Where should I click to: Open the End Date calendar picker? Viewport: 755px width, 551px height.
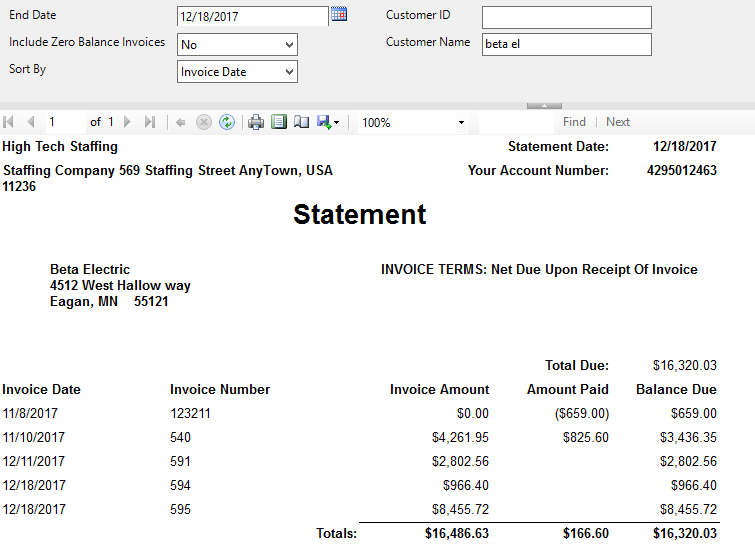pyautogui.click(x=339, y=14)
